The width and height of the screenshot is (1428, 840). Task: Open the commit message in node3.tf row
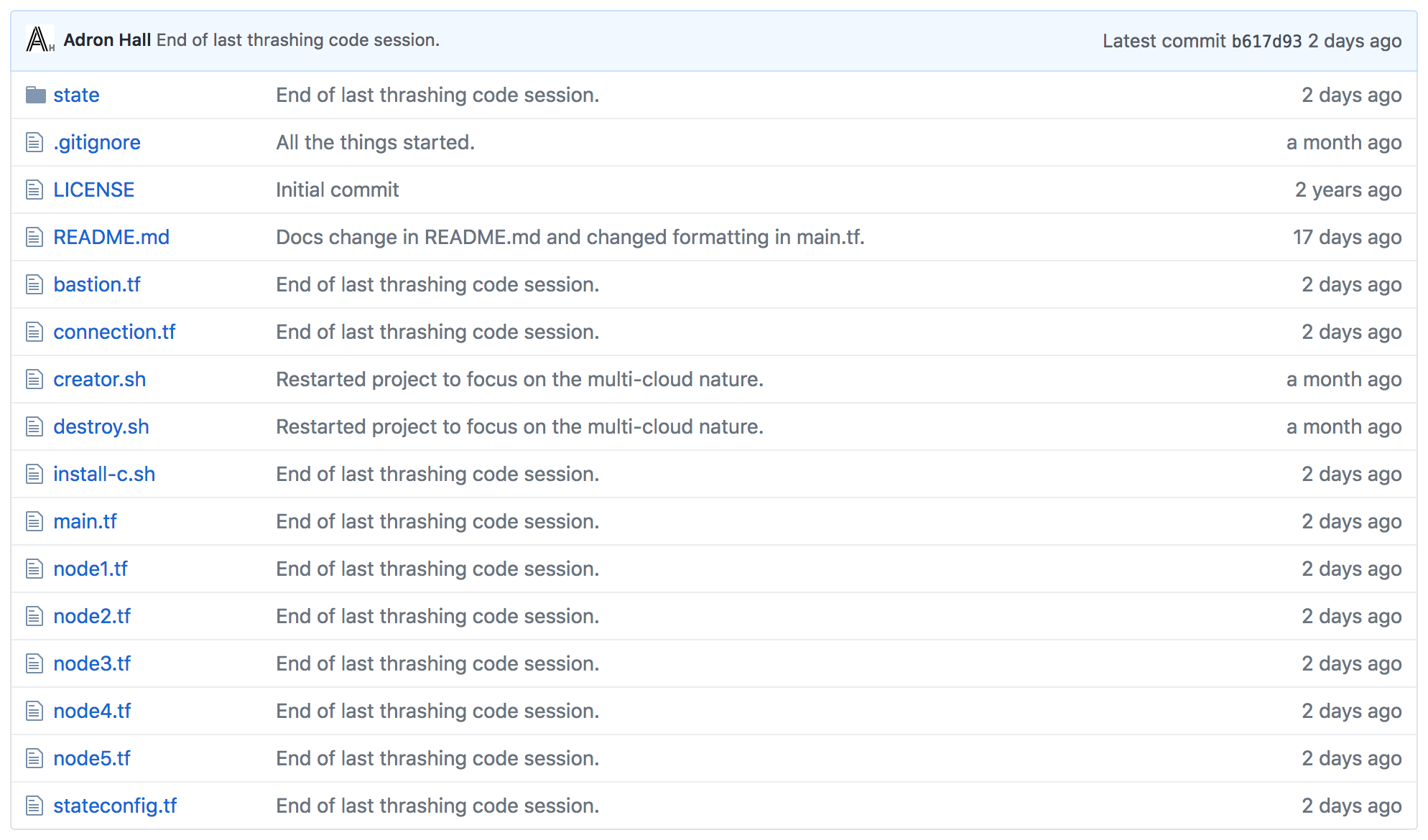coord(437,663)
